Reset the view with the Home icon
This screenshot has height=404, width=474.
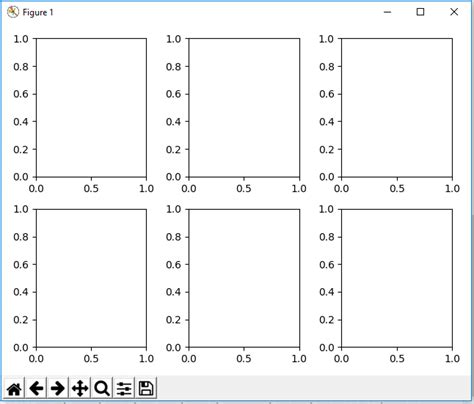click(14, 388)
